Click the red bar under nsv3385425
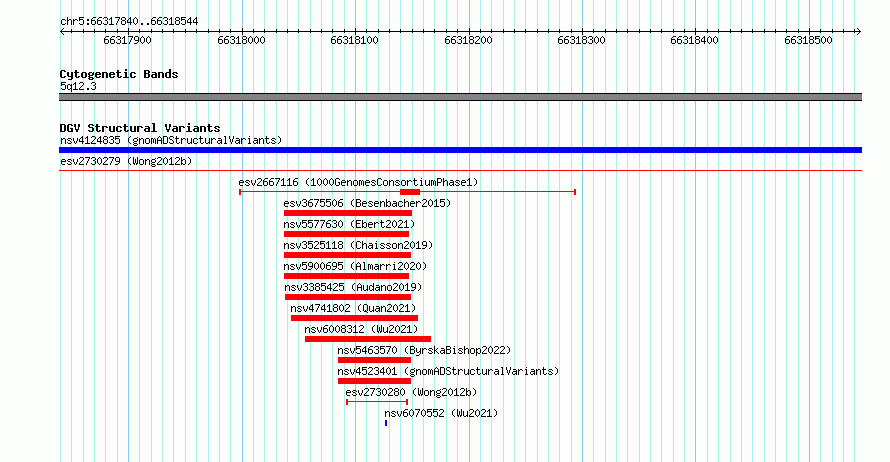The width and height of the screenshot is (890, 462). point(348,297)
